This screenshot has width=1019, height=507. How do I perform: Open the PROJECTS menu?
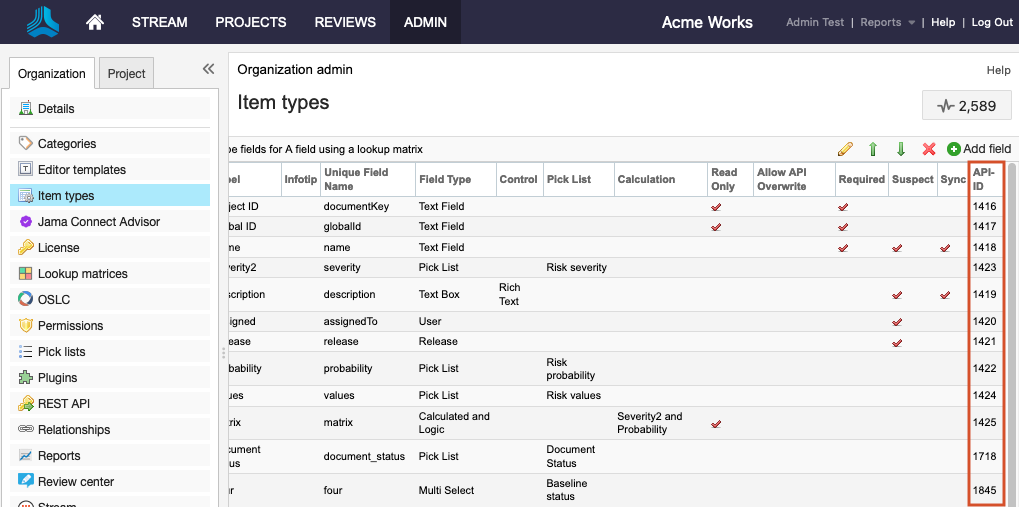coord(250,22)
